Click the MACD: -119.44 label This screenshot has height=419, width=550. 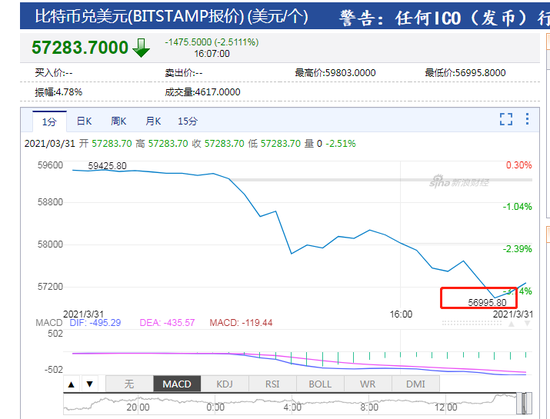pos(241,323)
